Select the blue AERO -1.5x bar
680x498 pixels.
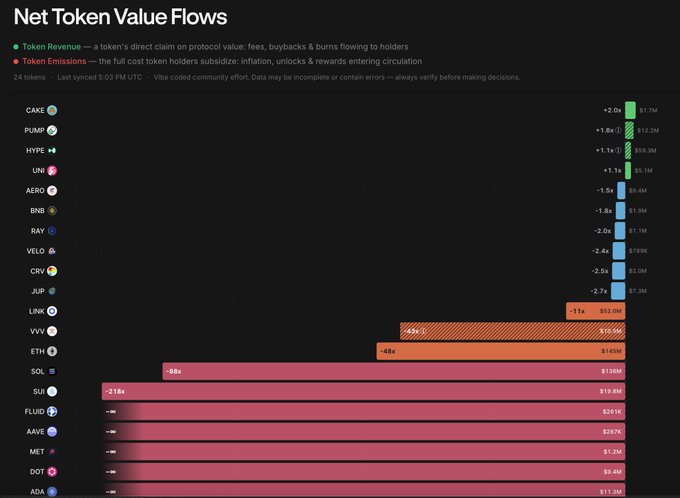[x=621, y=190]
